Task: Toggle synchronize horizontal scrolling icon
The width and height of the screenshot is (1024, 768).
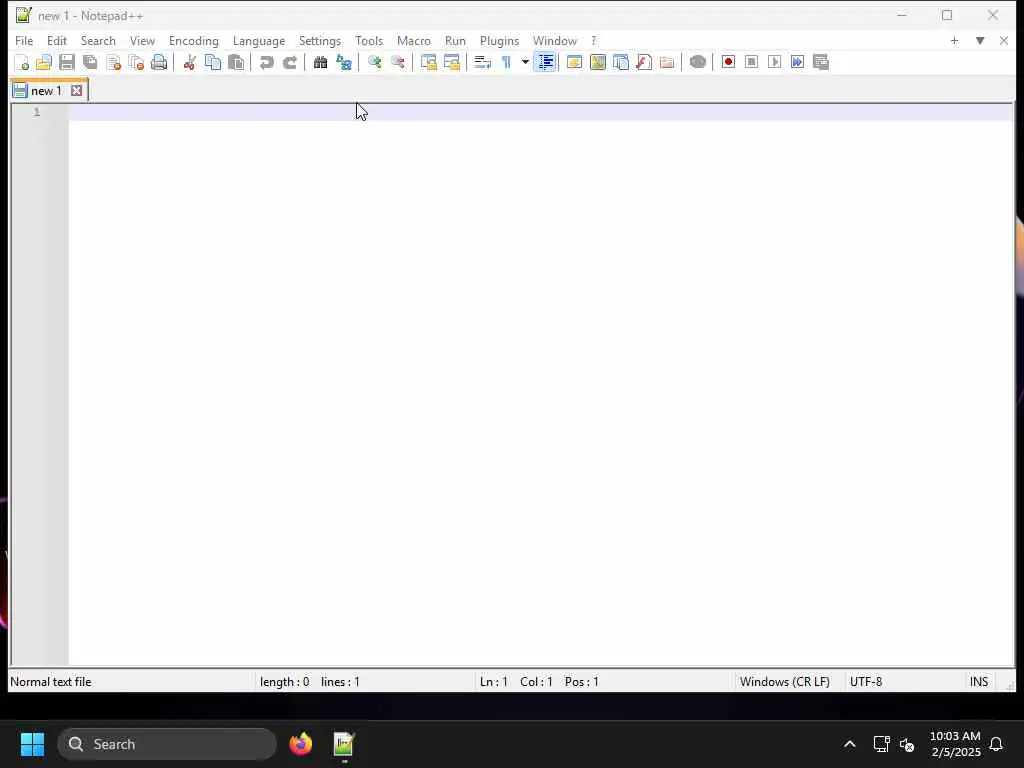Action: (452, 62)
